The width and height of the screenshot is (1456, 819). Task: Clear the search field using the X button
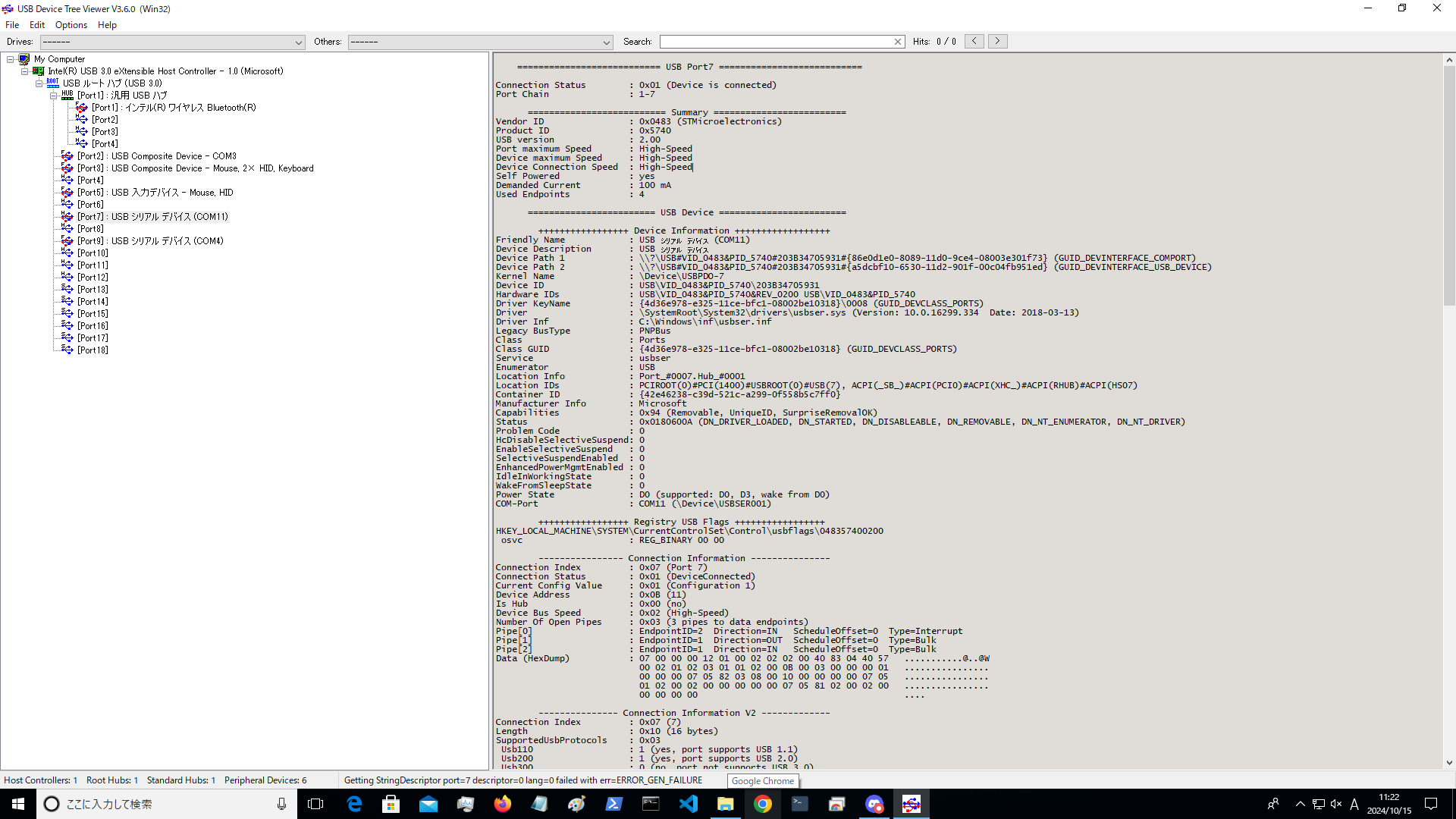(x=898, y=42)
